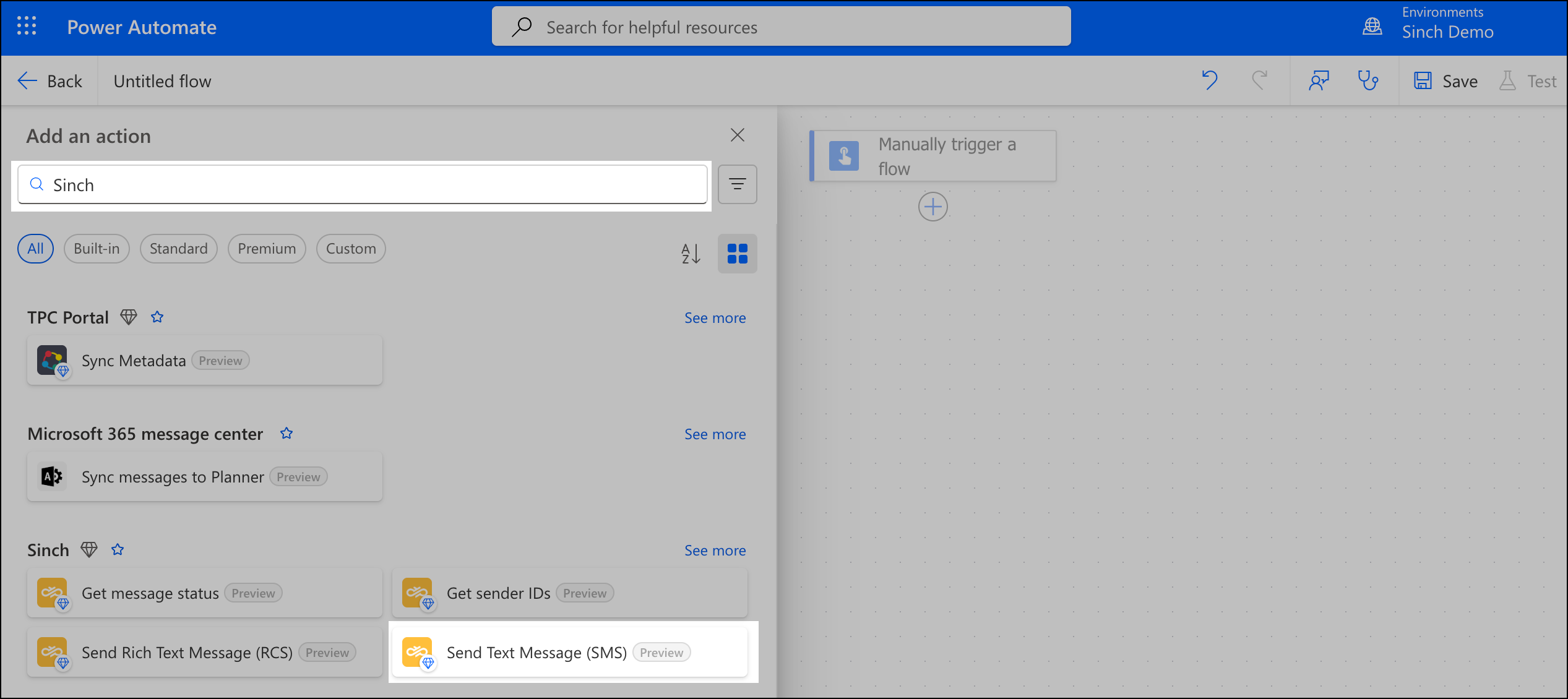1568x699 pixels.
Task: Open the Environments globe icon
Action: 1372,27
